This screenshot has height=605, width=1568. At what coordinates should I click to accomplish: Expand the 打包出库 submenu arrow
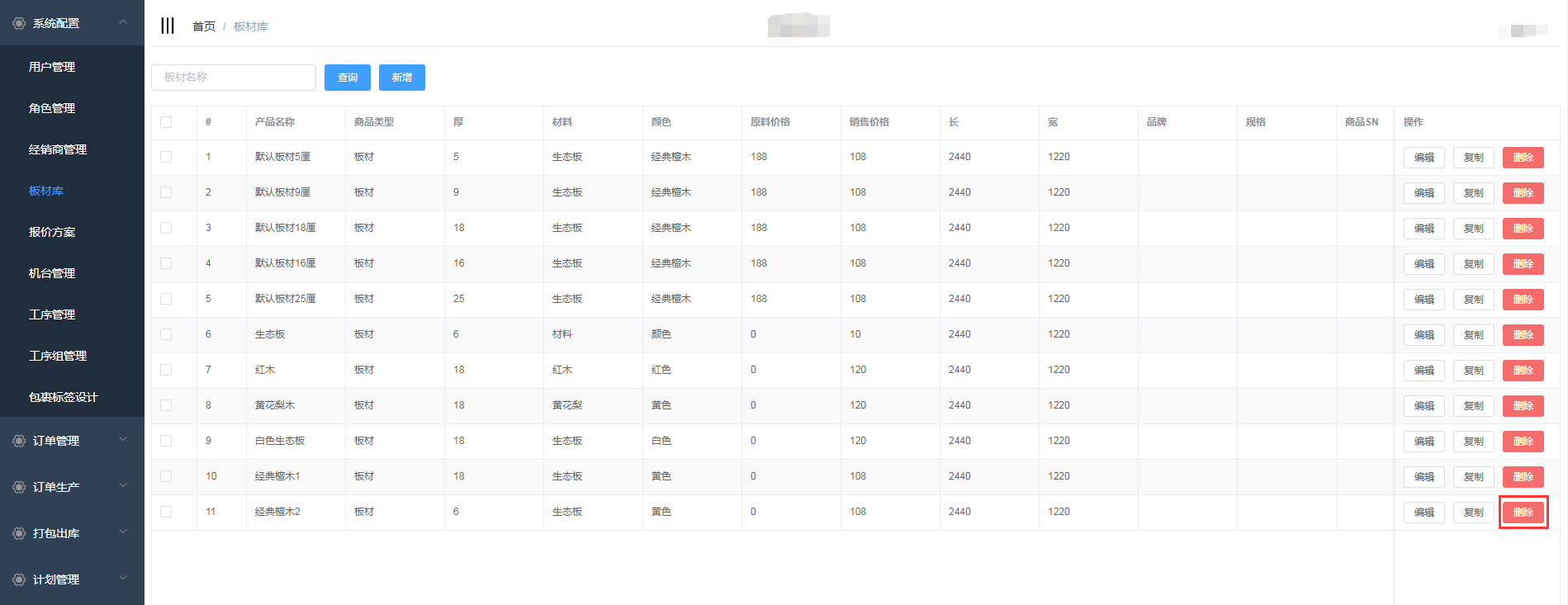pyautogui.click(x=123, y=532)
